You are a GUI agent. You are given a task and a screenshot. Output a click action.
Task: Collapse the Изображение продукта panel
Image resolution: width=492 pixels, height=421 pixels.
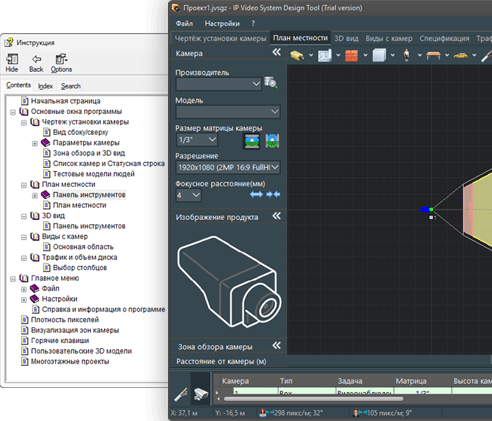[277, 216]
